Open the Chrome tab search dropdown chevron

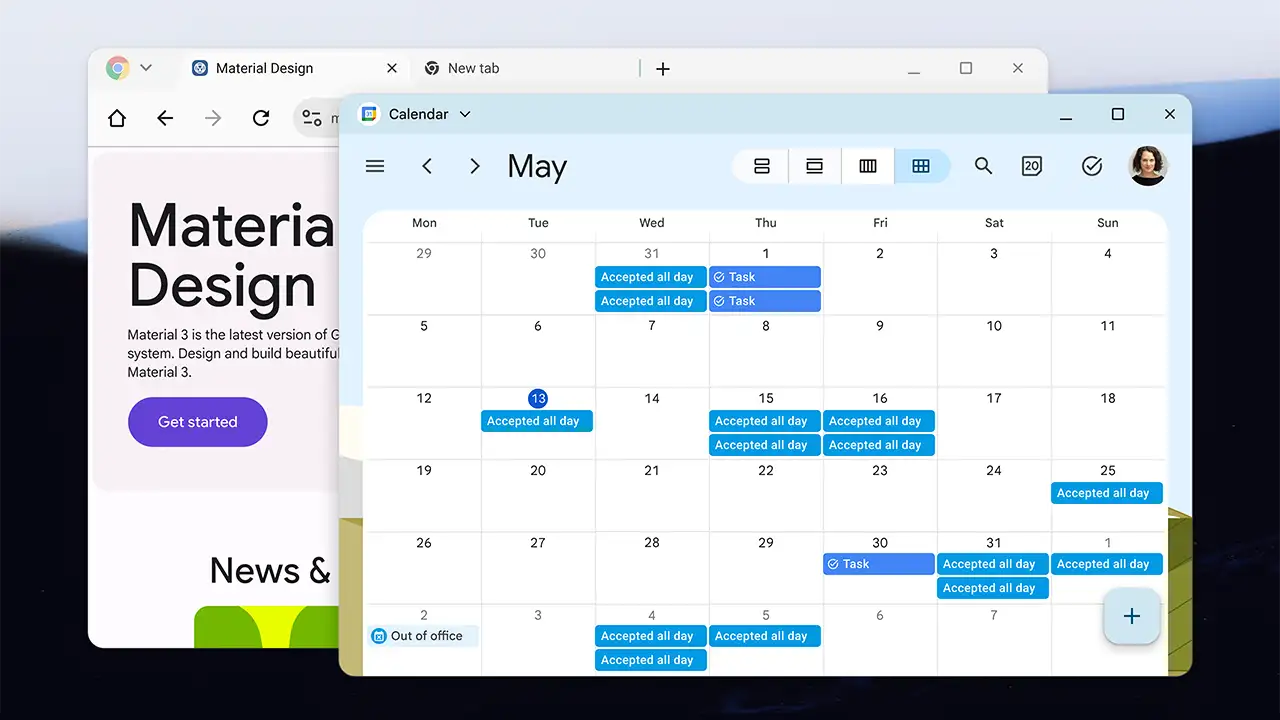pos(146,68)
